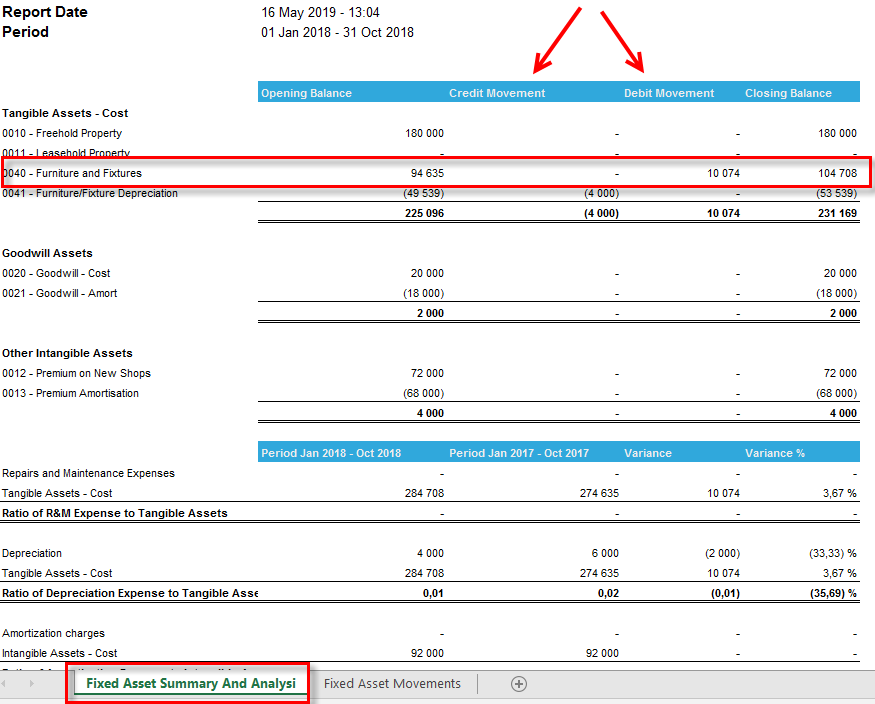Select Furniture/Fixture Depreciation row label
The width and height of the screenshot is (875, 704).
(90, 194)
